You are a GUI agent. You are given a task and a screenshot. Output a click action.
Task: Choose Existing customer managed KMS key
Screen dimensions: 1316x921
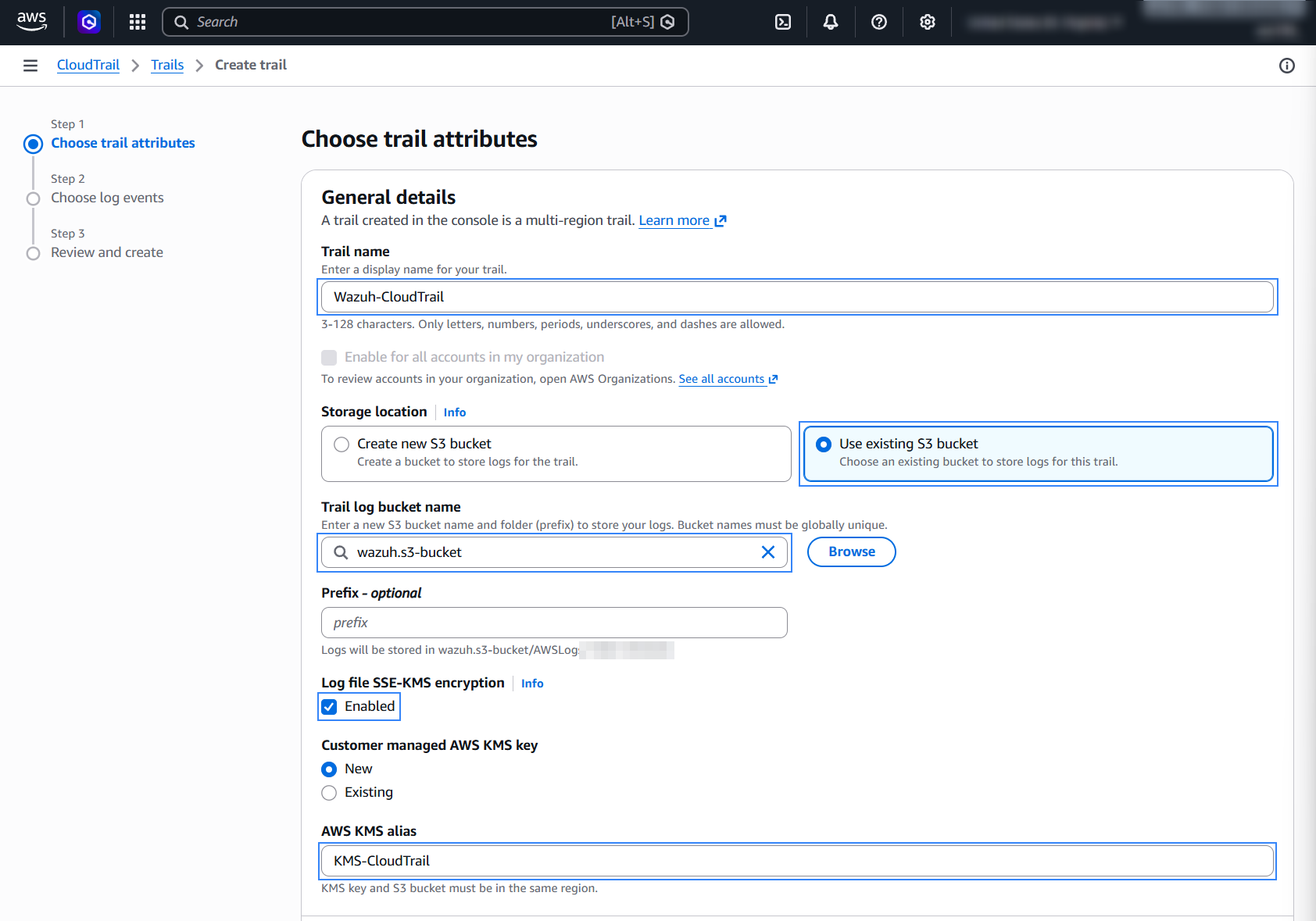(x=330, y=793)
